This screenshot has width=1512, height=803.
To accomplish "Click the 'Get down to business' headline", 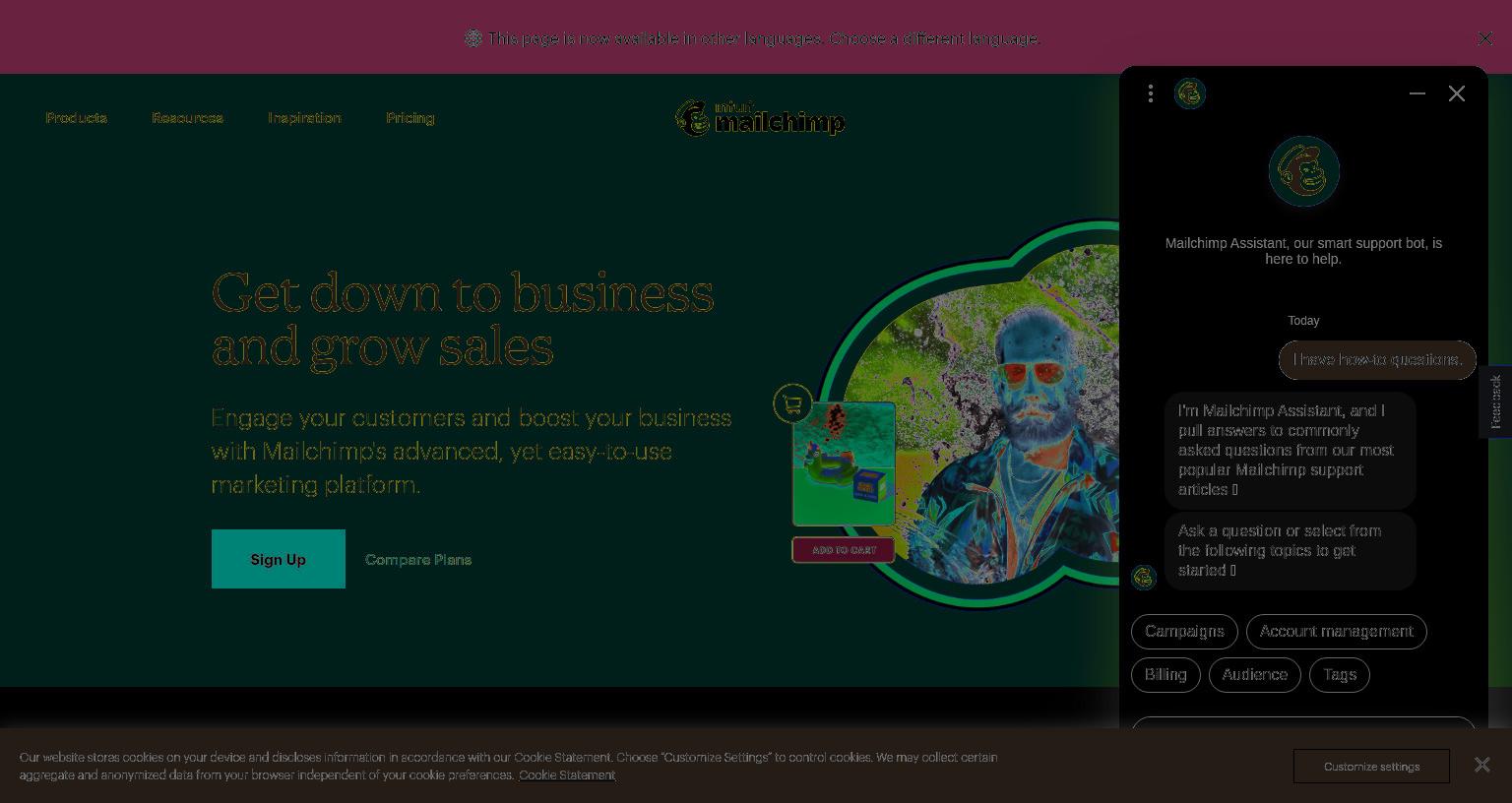I will (463, 320).
